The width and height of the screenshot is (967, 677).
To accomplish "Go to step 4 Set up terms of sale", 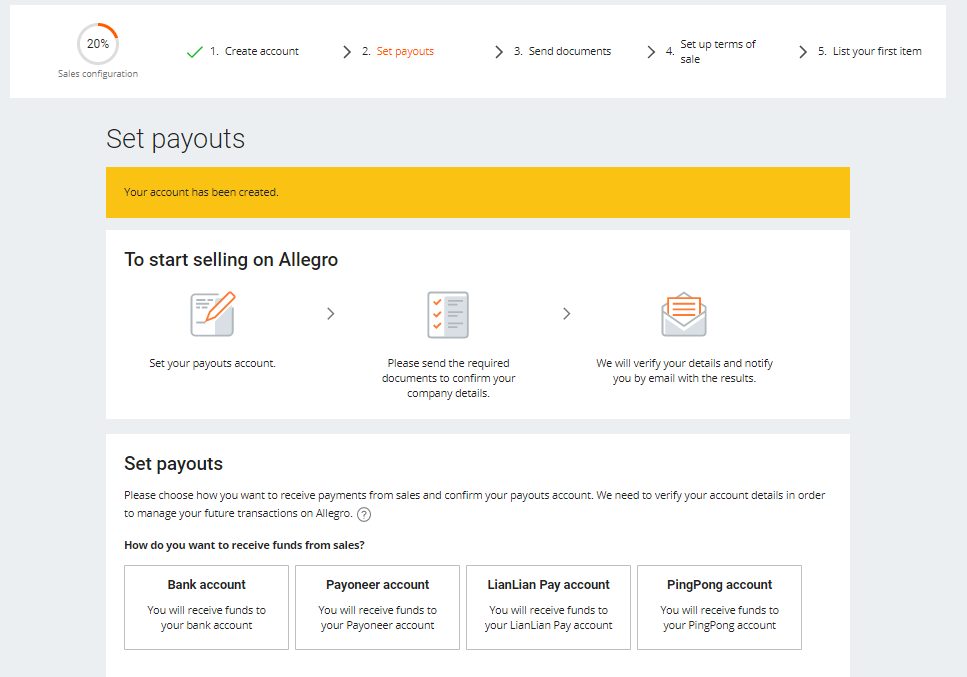I will click(717, 51).
